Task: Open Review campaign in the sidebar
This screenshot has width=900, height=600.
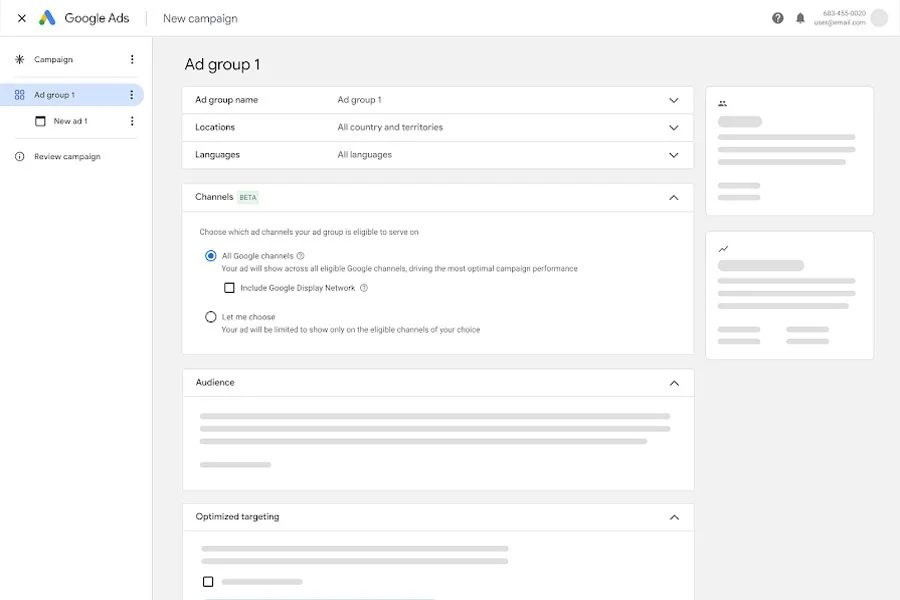Action: point(67,156)
